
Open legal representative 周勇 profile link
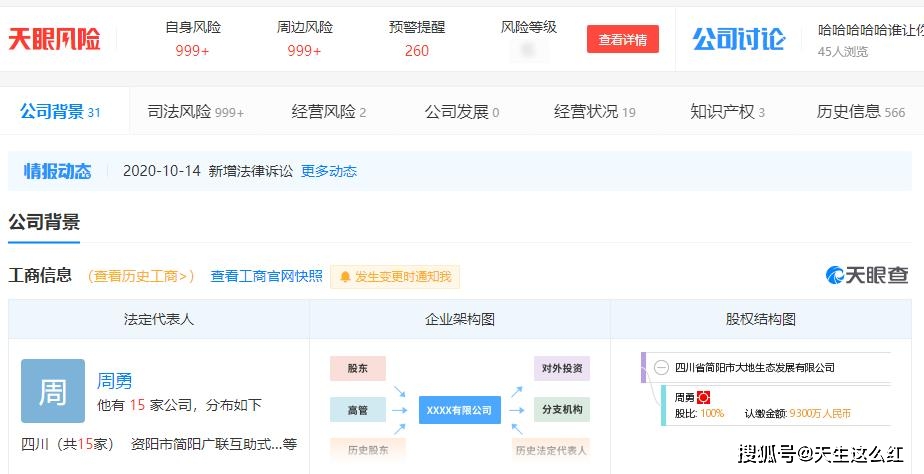[x=114, y=381]
